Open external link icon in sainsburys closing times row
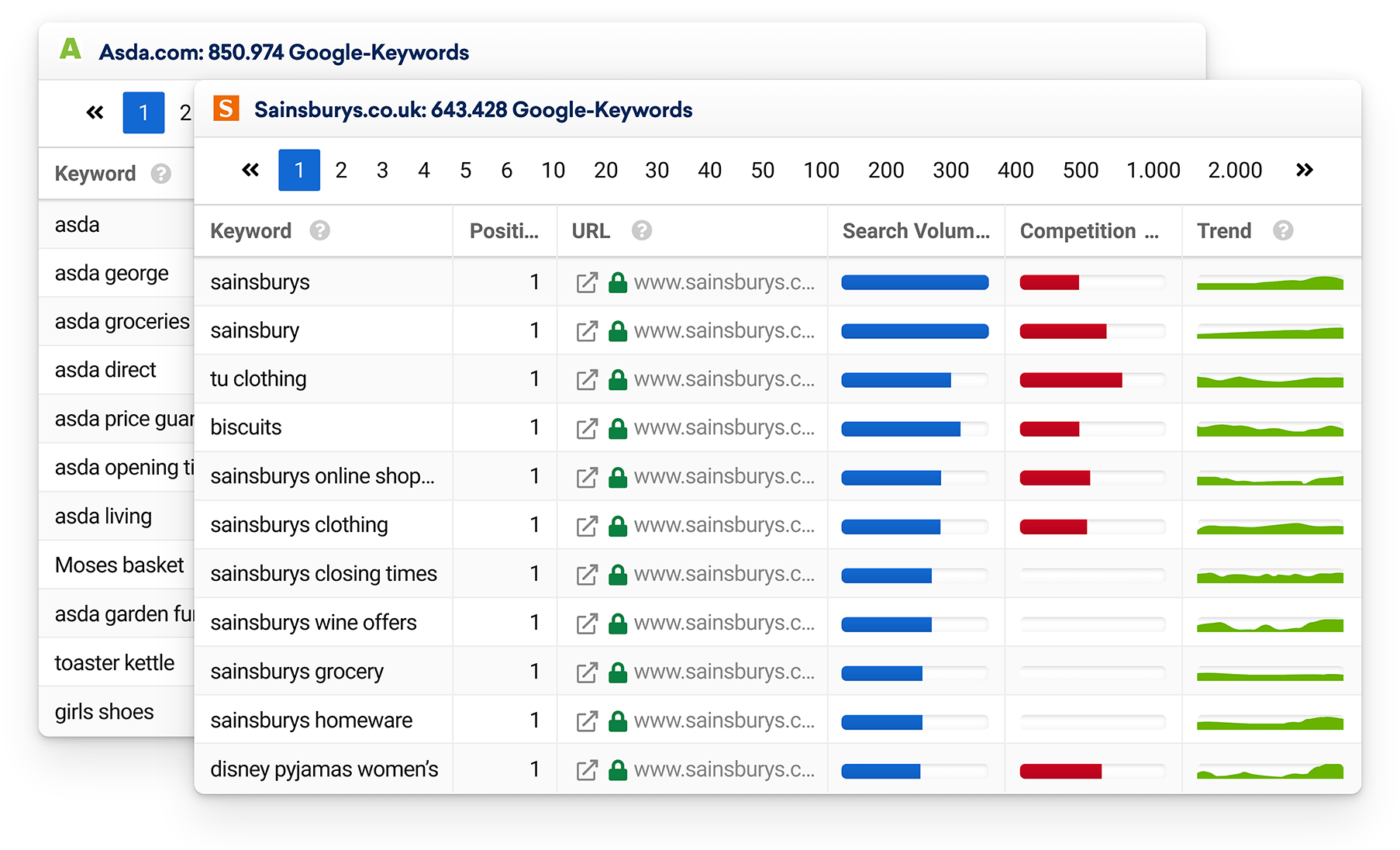This screenshot has height=850, width=1400. [x=587, y=575]
